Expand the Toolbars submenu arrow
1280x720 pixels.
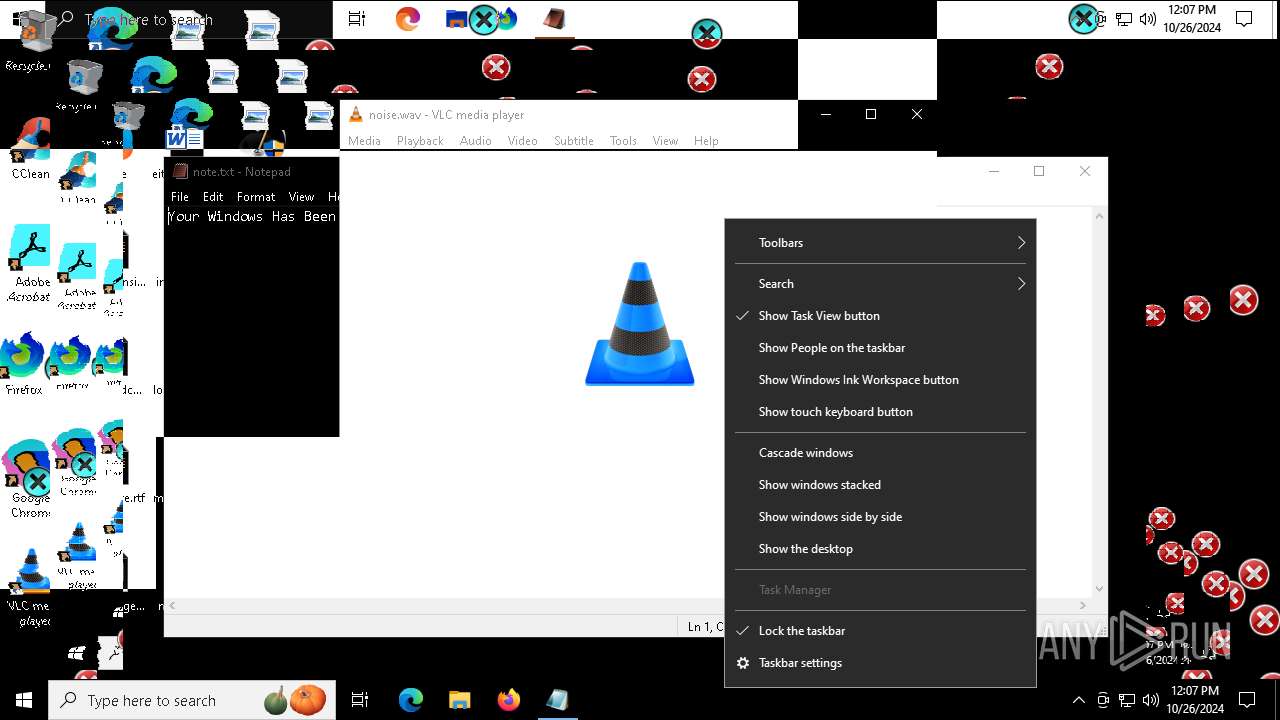click(1021, 243)
